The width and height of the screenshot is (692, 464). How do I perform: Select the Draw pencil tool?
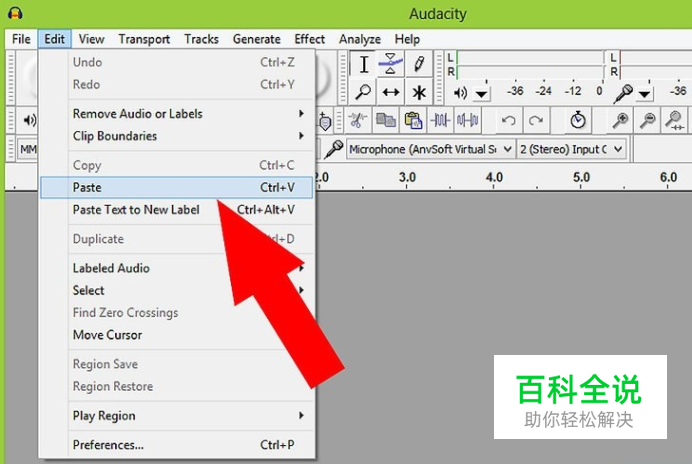click(x=419, y=64)
